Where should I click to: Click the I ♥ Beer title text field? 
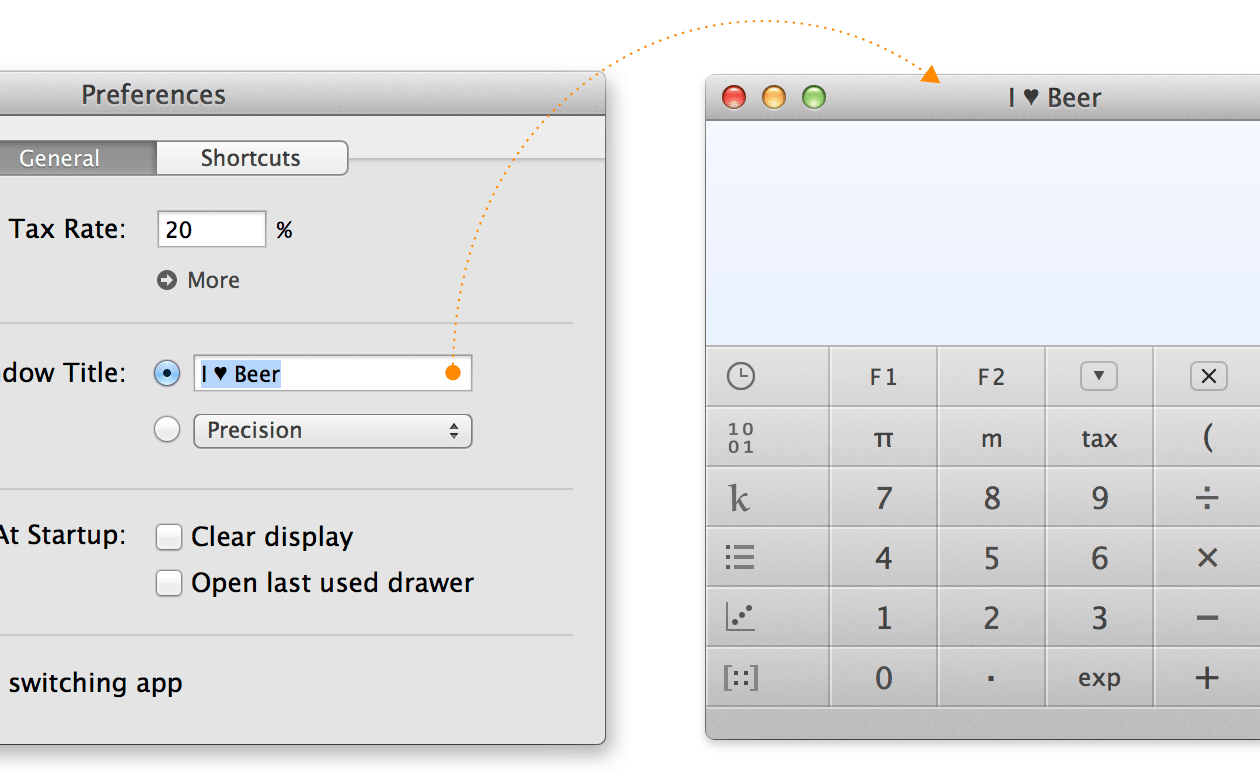(x=332, y=373)
